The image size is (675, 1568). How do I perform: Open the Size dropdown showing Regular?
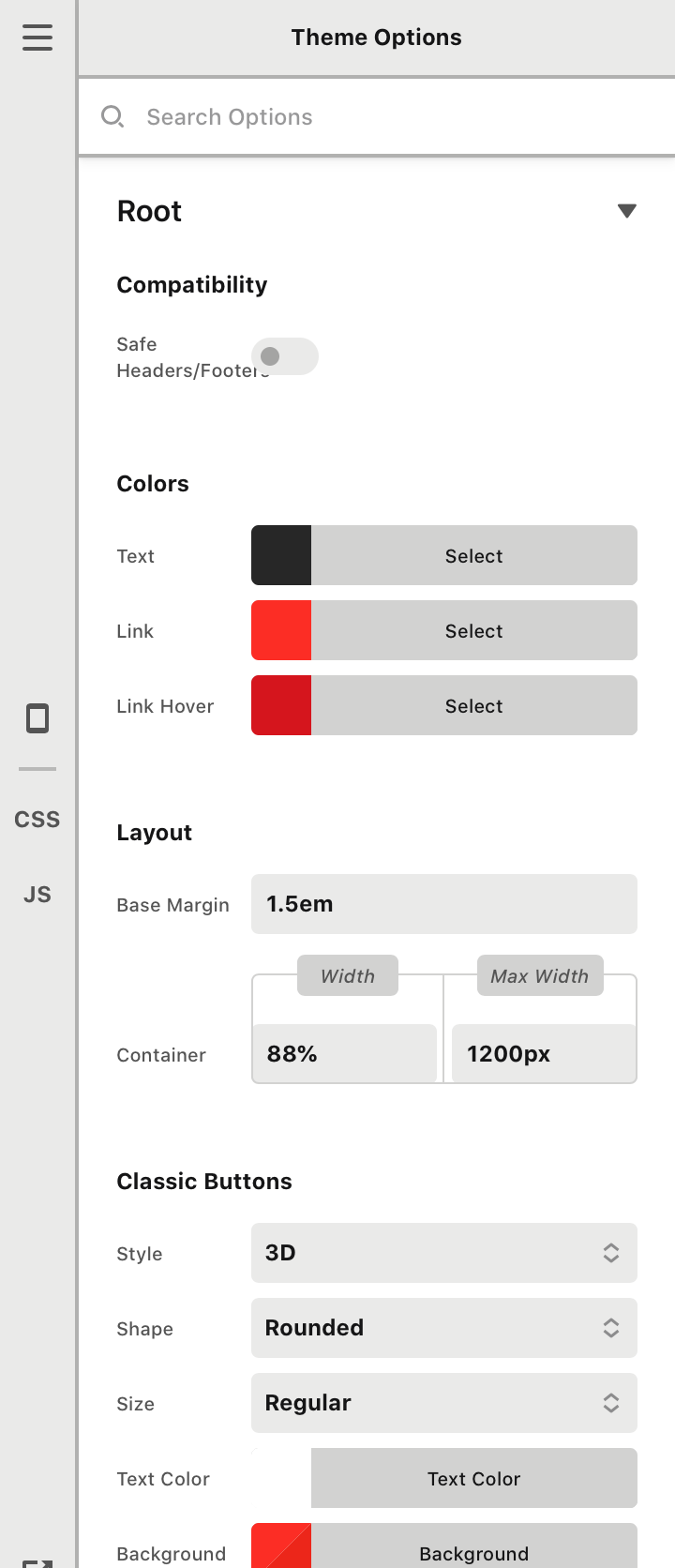point(444,1403)
